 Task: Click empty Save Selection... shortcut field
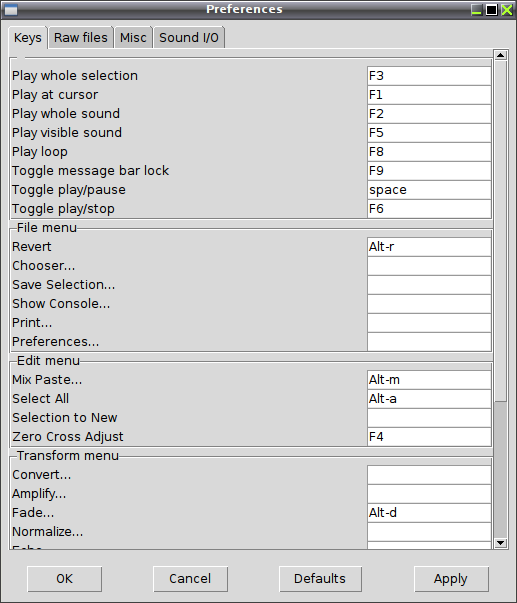click(429, 285)
